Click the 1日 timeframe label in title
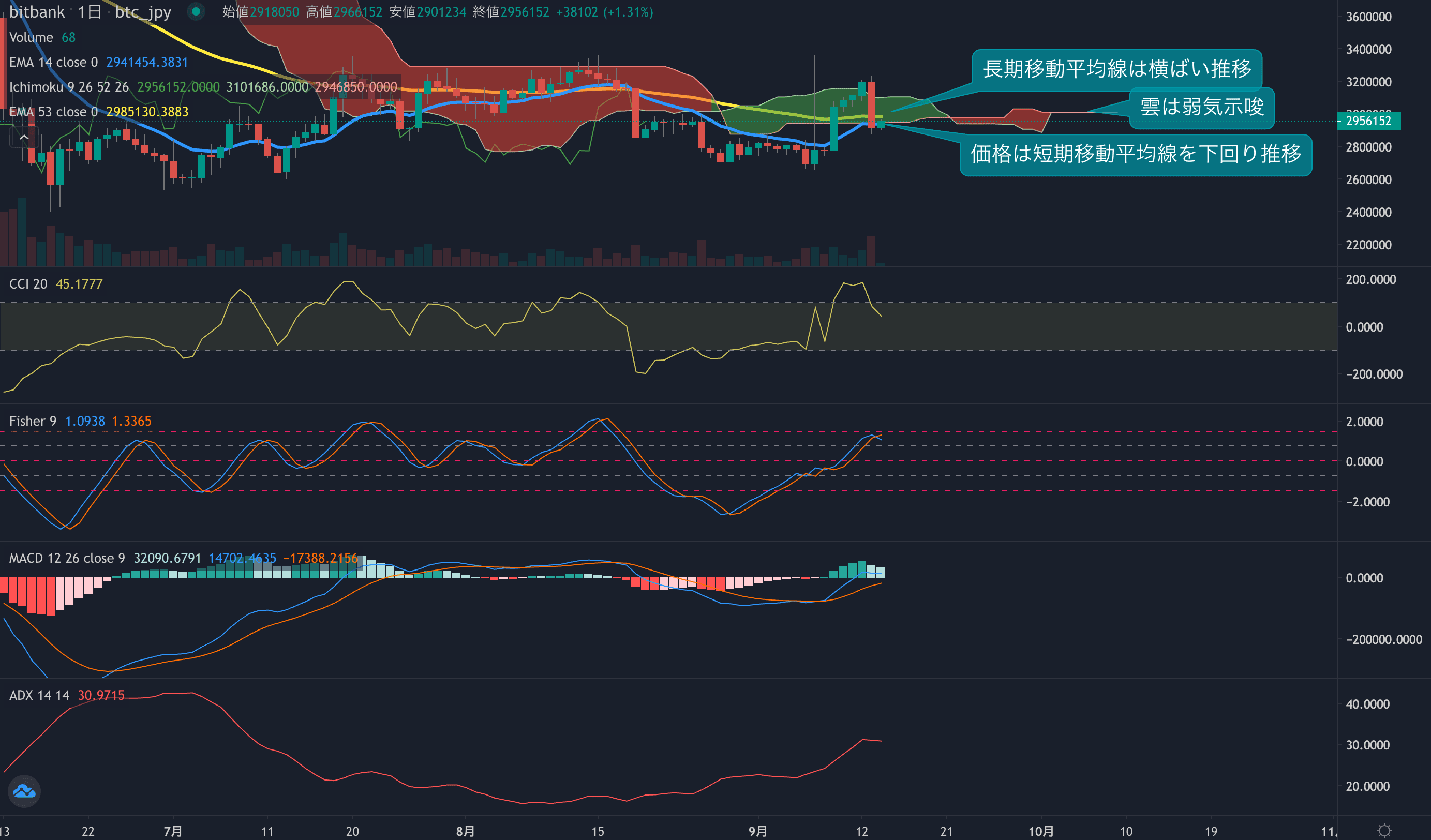1431x840 pixels. [89, 12]
